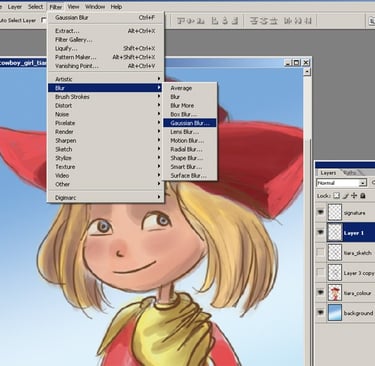The width and height of the screenshot is (375, 366).
Task: Expand the Digimarc filter submenu
Action: coord(105,198)
